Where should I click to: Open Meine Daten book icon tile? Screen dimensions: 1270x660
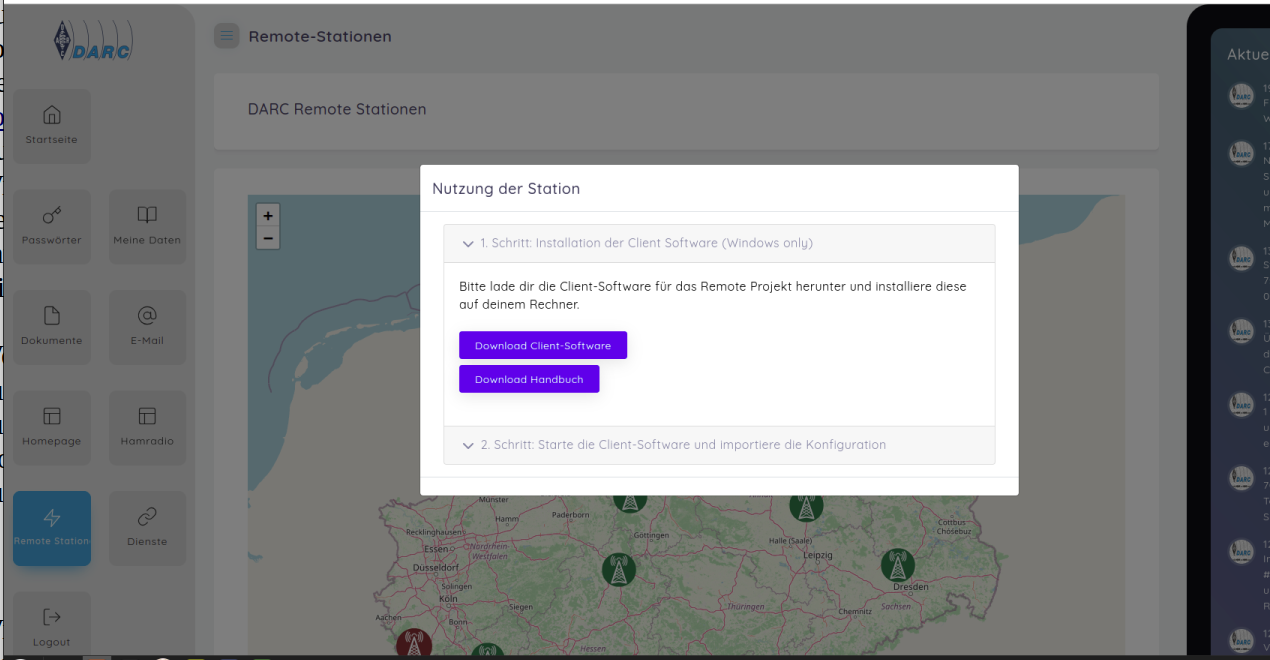tap(147, 227)
